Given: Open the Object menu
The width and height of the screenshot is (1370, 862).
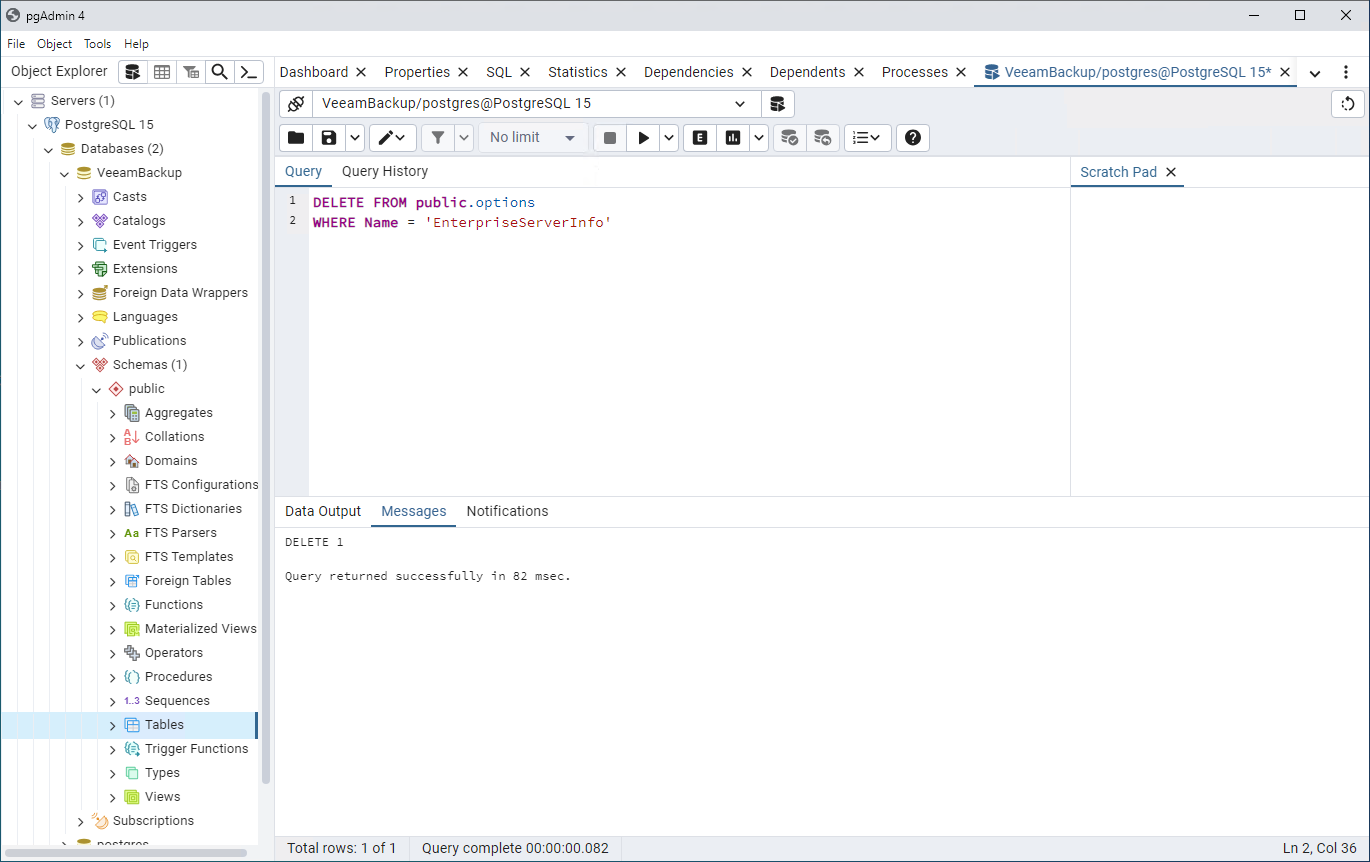Looking at the screenshot, I should (55, 44).
